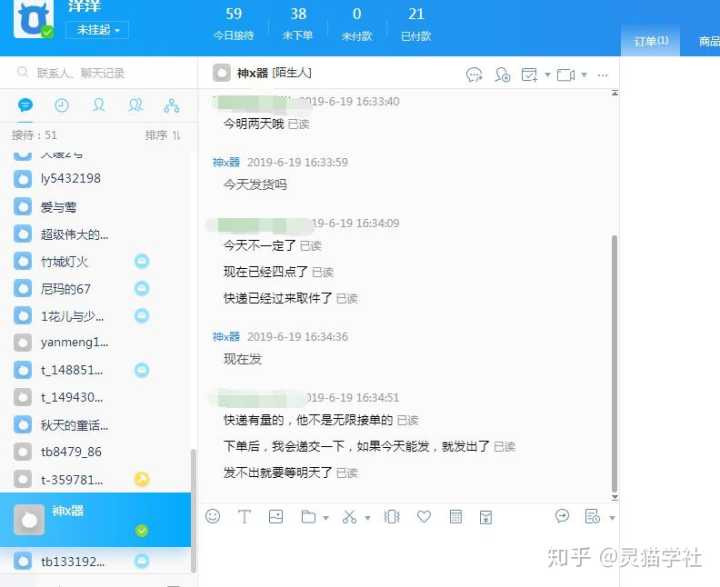Expand the file folder dropdown arrow
Screen dimensions: 720x587
click(x=326, y=518)
